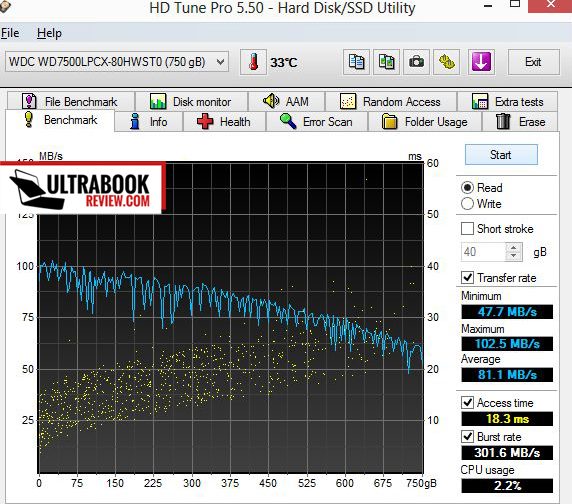
Task: Click the short stroke 40 gB field
Action: (x=483, y=252)
